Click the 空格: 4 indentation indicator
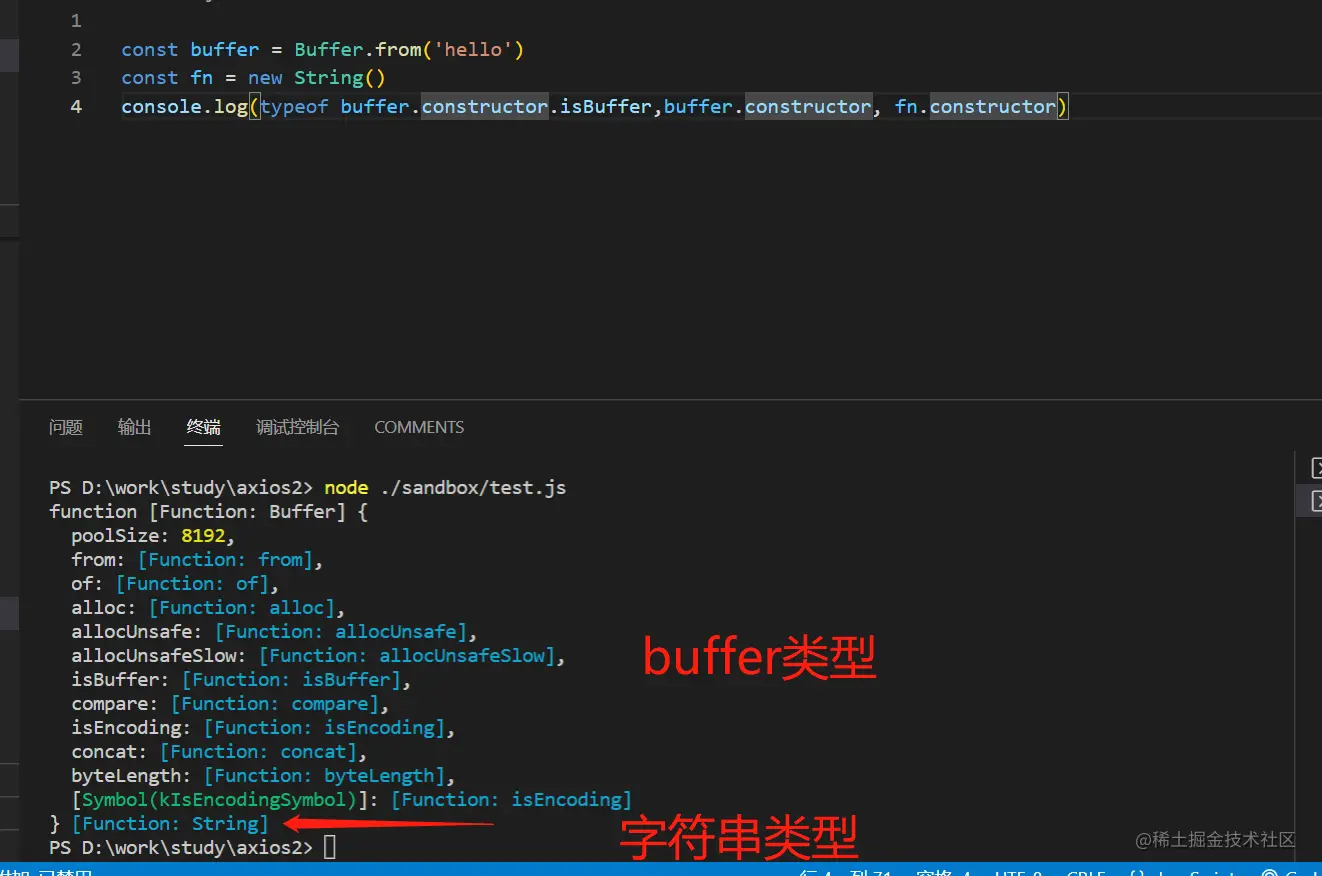This screenshot has height=876, width=1322. pyautogui.click(x=945, y=871)
